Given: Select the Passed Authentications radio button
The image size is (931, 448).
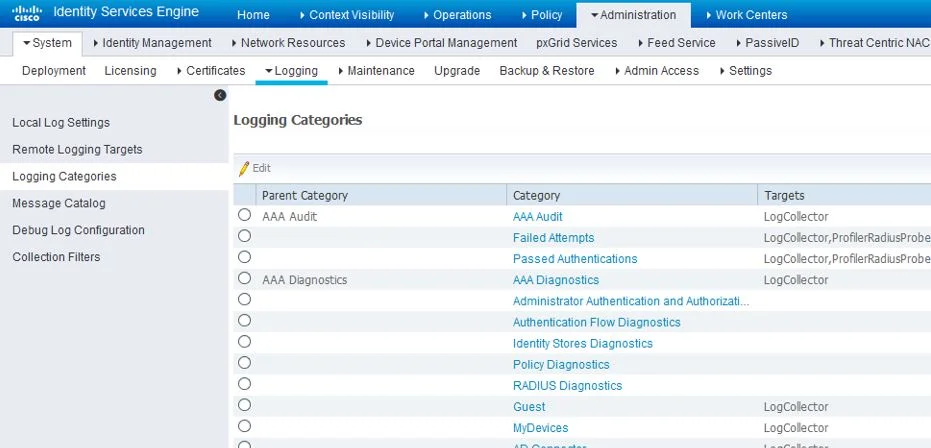Looking at the screenshot, I should point(245,257).
